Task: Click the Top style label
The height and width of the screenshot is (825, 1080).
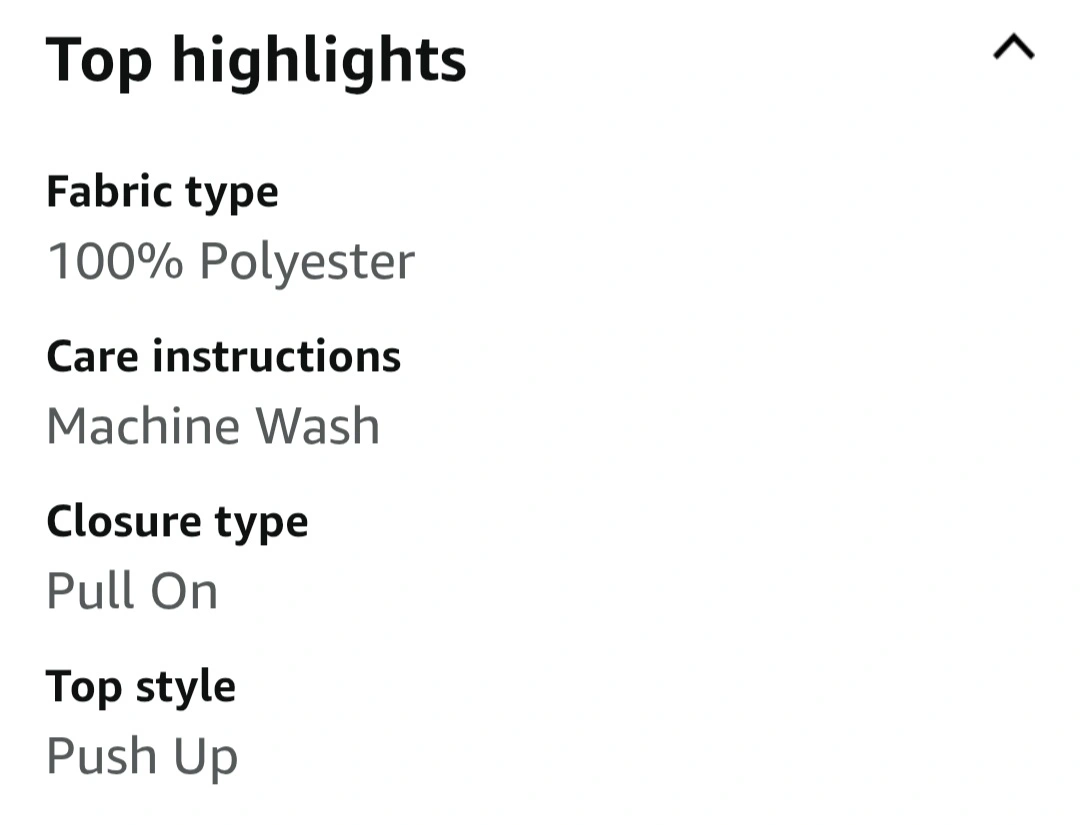Action: click(141, 686)
